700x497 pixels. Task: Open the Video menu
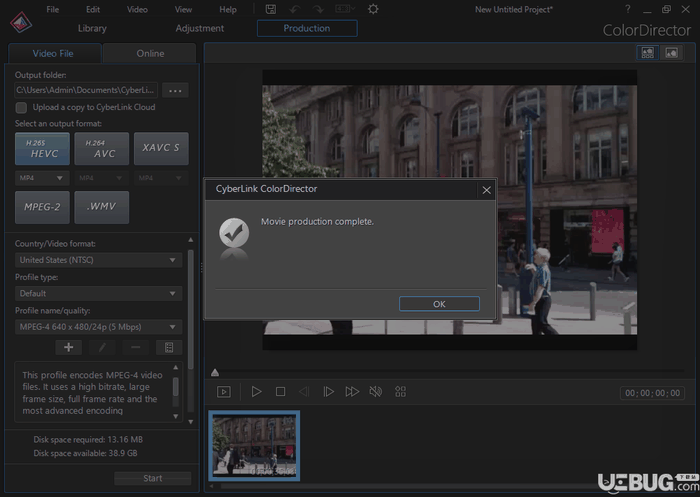(137, 9)
